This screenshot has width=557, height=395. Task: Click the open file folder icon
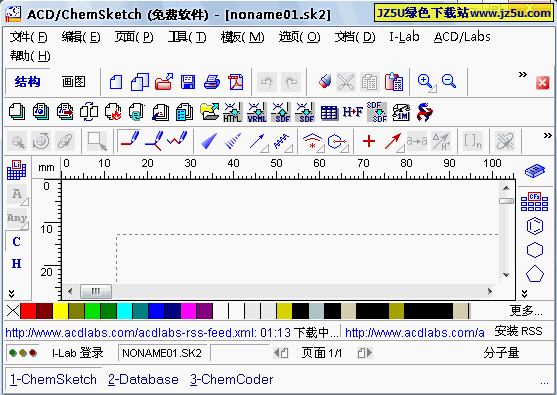coord(164,82)
